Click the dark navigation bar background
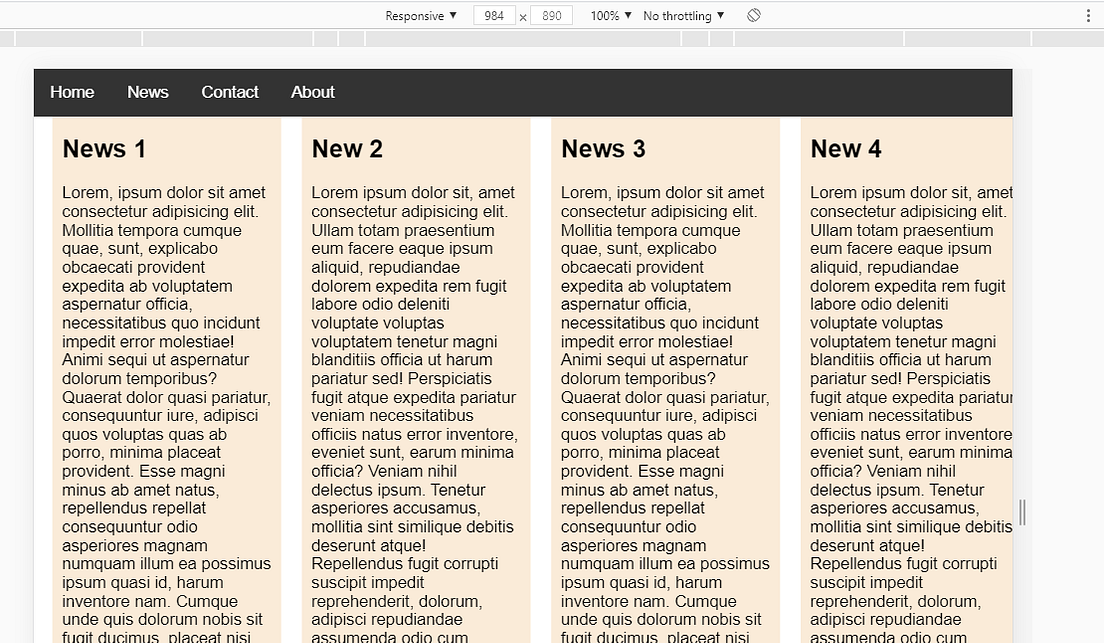Image resolution: width=1104 pixels, height=643 pixels. (x=600, y=92)
